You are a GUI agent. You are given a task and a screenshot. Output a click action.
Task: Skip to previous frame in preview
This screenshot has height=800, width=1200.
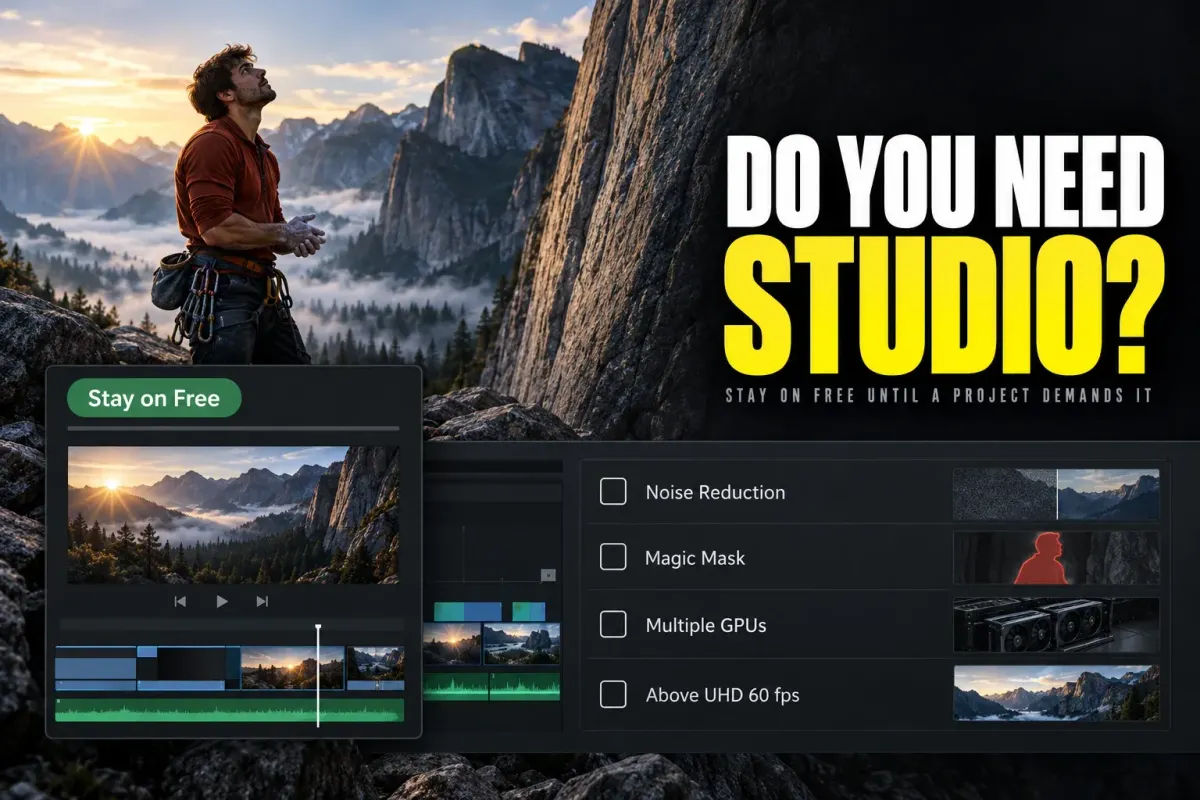point(180,601)
